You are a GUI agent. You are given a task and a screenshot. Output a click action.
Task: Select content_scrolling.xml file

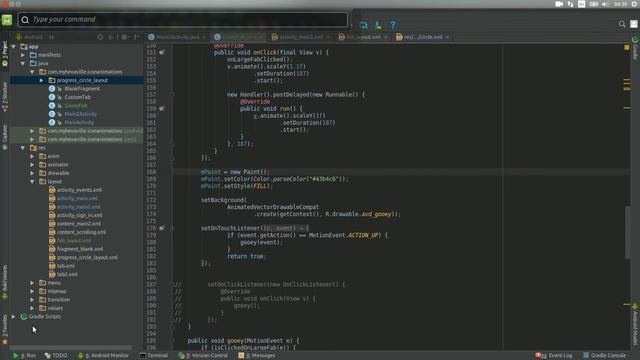tap(81, 232)
